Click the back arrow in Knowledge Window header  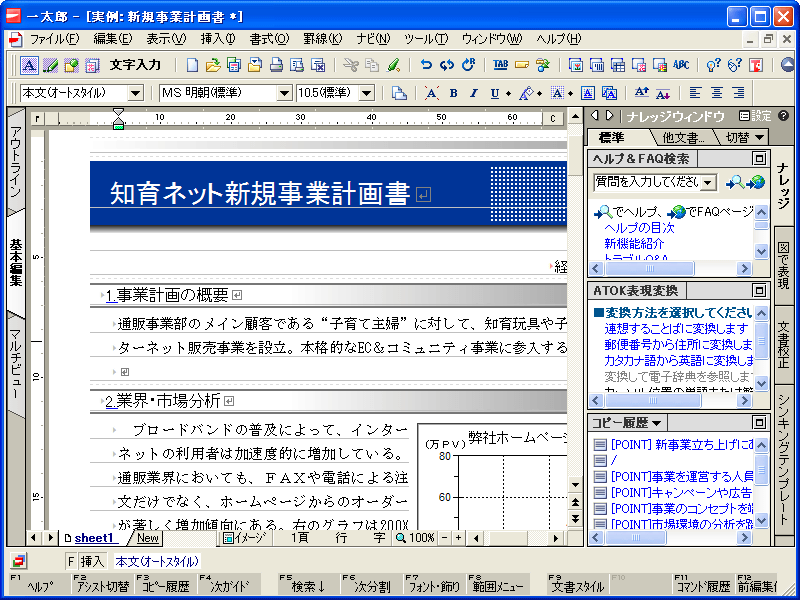pos(595,116)
